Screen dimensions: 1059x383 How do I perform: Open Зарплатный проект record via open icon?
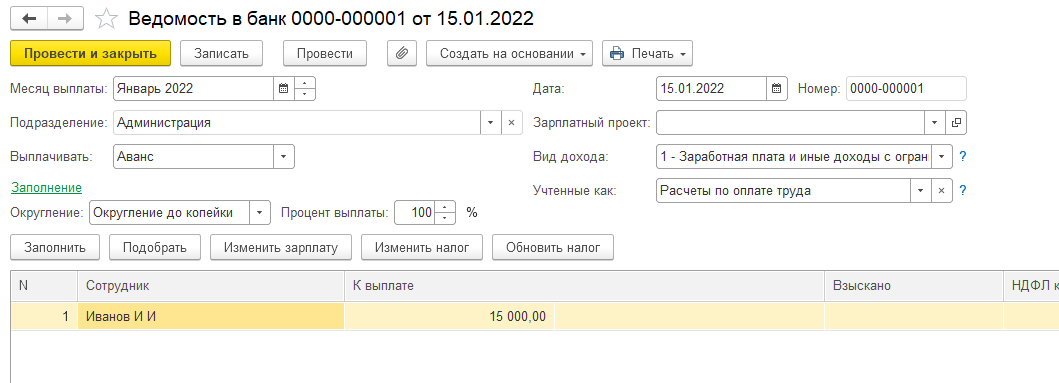(x=956, y=122)
